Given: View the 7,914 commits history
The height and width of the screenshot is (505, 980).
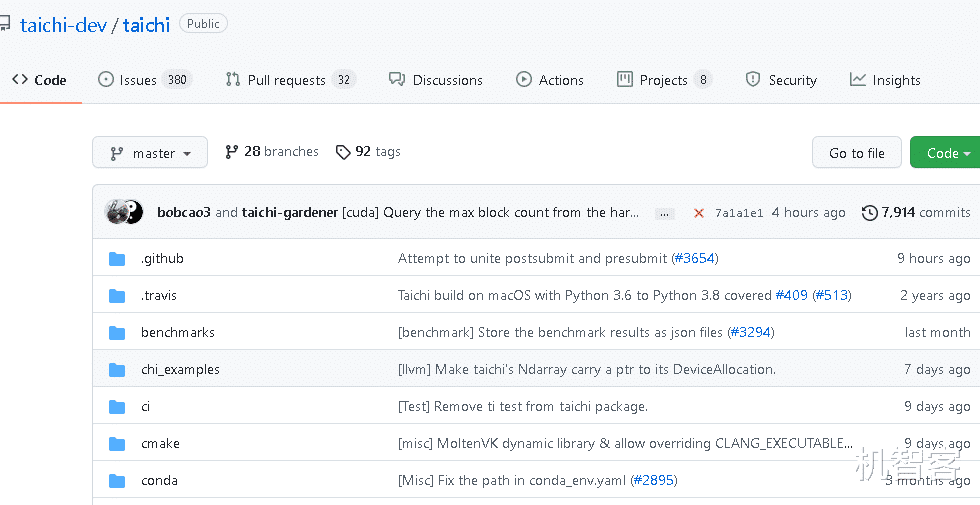Looking at the screenshot, I should click(x=925, y=213).
